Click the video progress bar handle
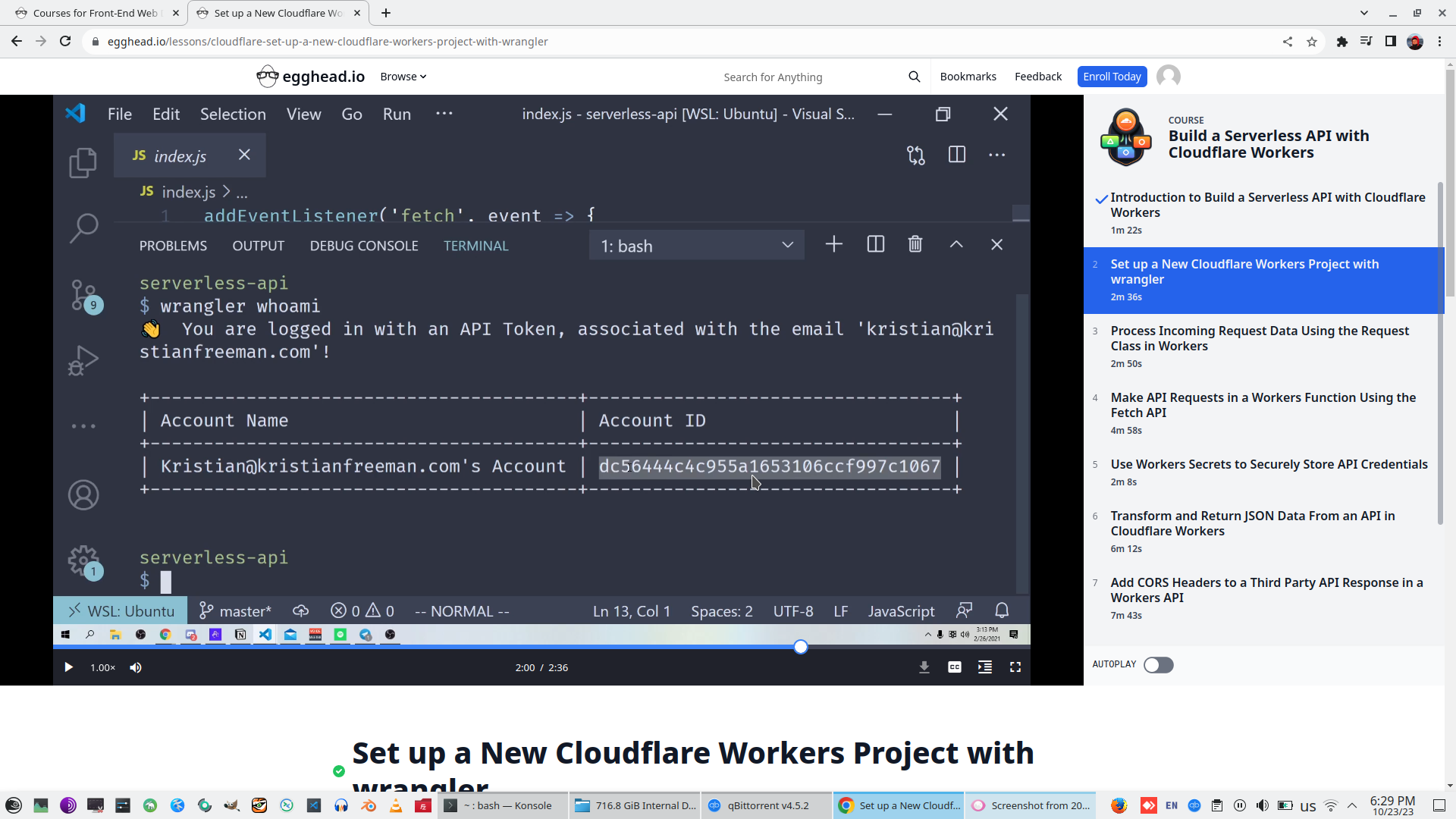This screenshot has height=819, width=1456. [800, 647]
